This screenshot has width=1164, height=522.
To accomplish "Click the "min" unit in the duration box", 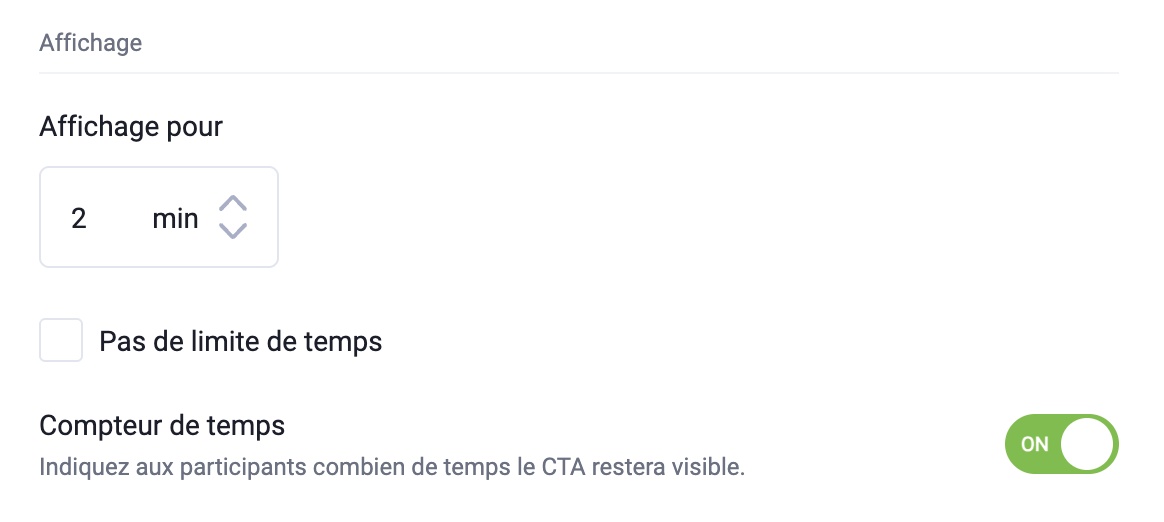I will (175, 218).
